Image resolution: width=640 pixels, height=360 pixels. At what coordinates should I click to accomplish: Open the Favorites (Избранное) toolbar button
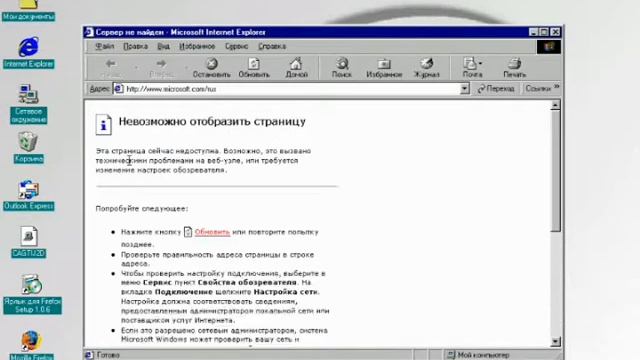click(x=384, y=68)
